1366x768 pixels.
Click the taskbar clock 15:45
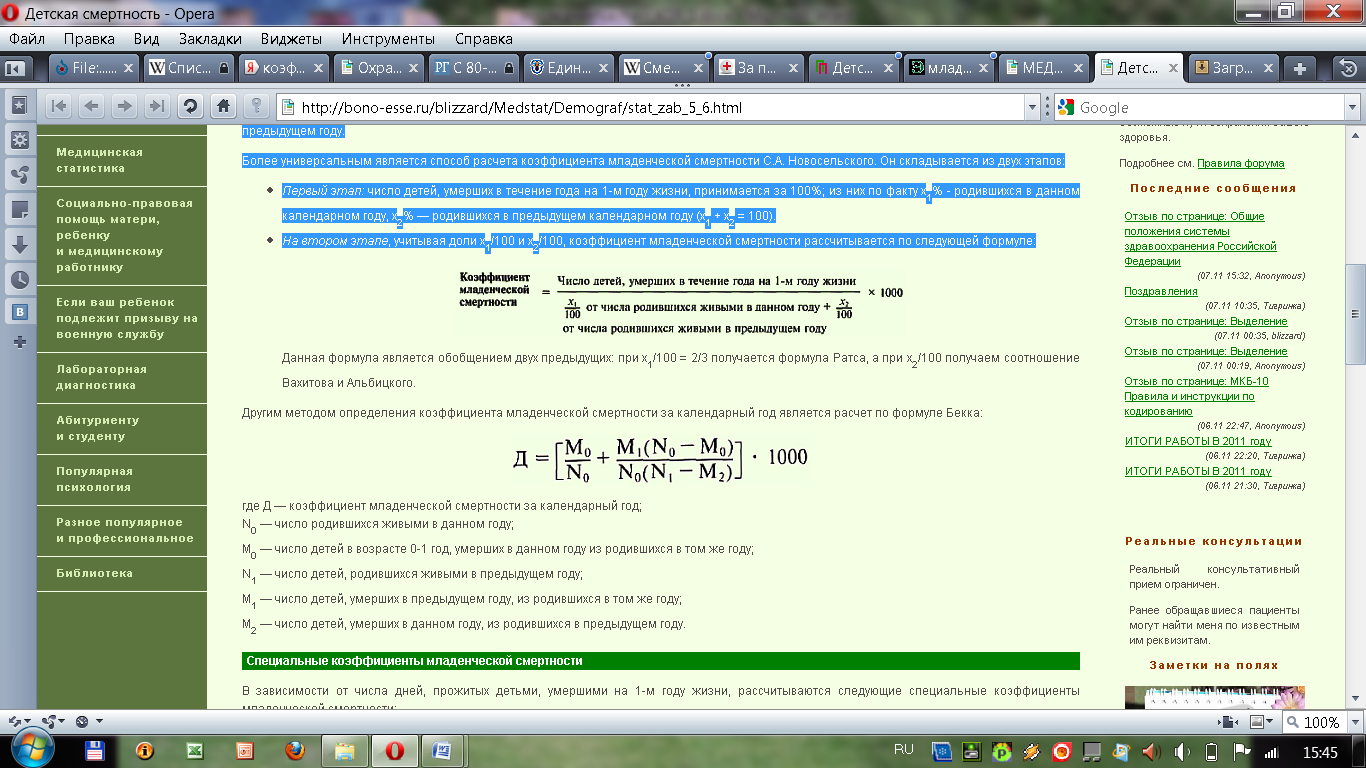click(x=1320, y=751)
